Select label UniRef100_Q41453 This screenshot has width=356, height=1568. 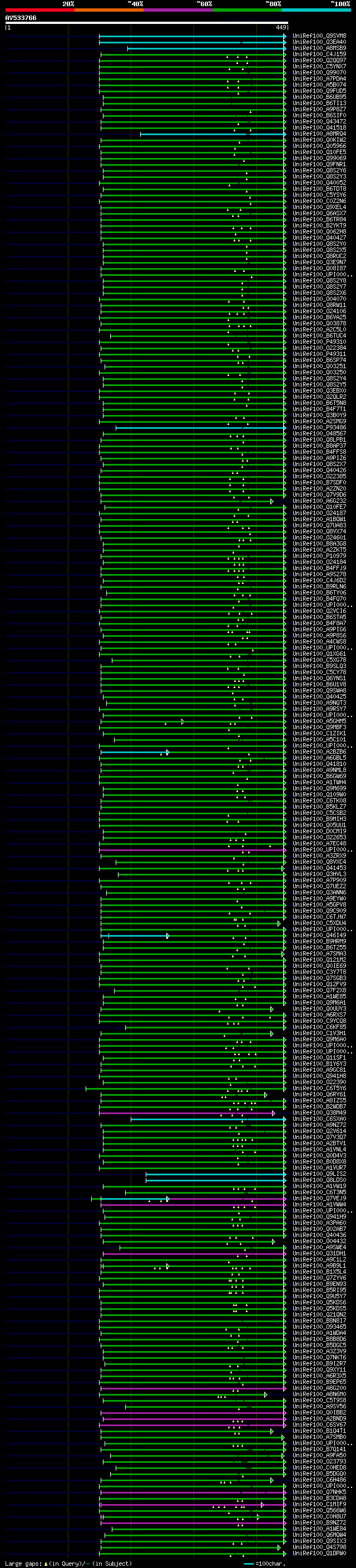click(319, 868)
